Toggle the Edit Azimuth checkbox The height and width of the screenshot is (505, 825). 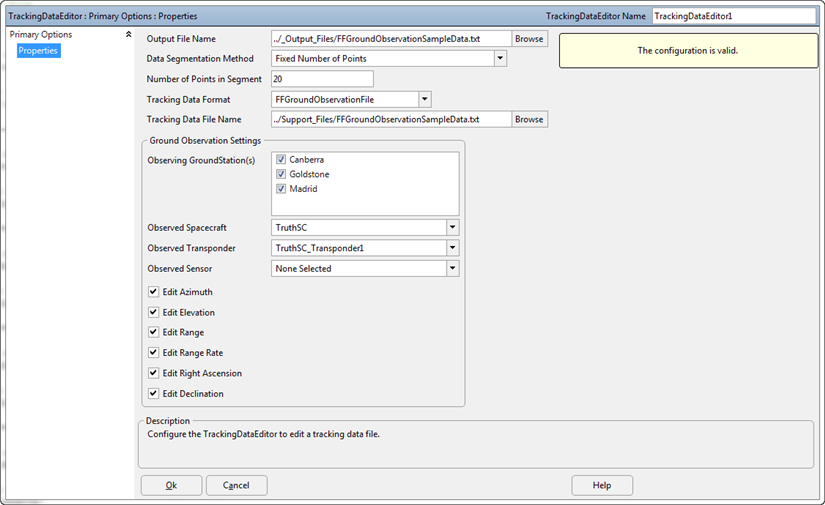[x=153, y=291]
